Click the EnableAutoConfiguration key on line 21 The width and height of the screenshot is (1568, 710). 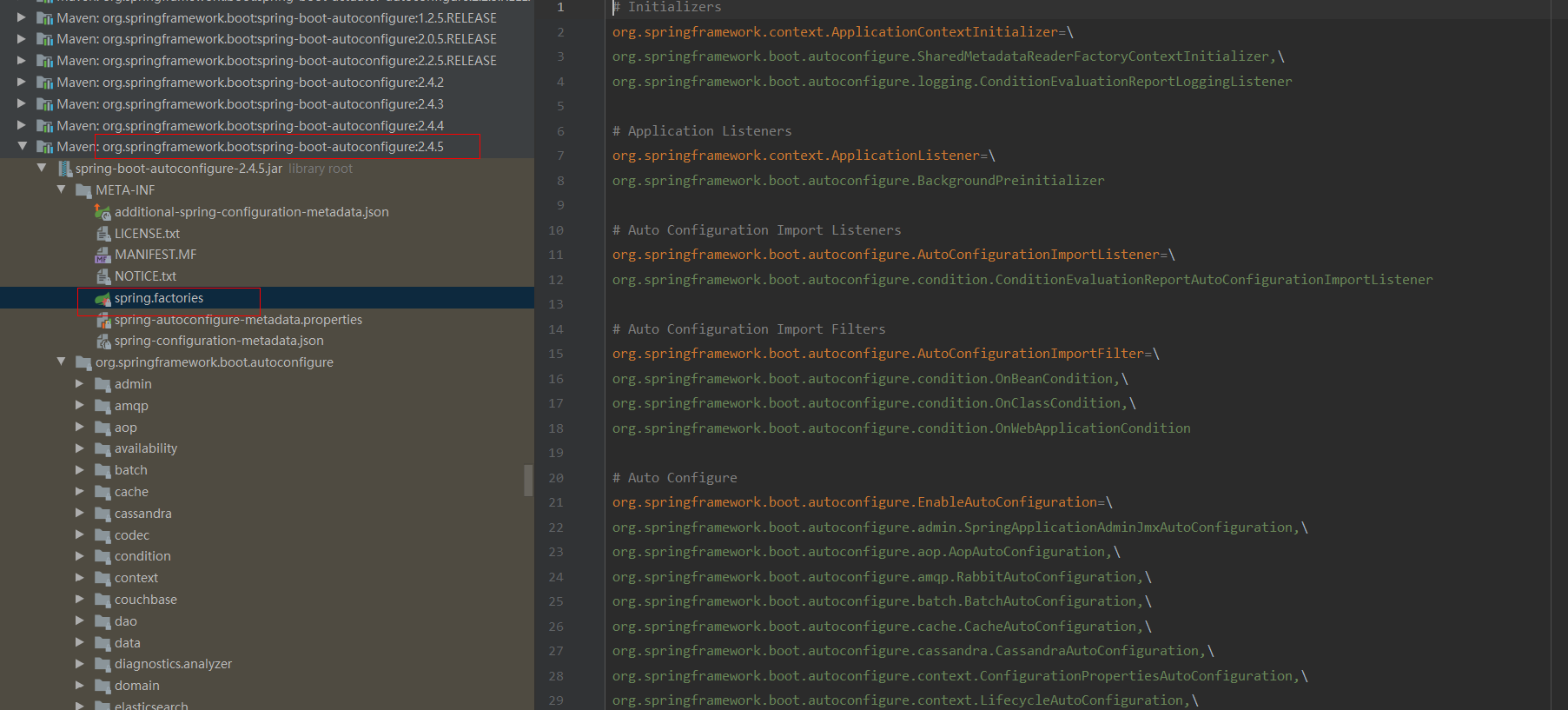click(855, 501)
